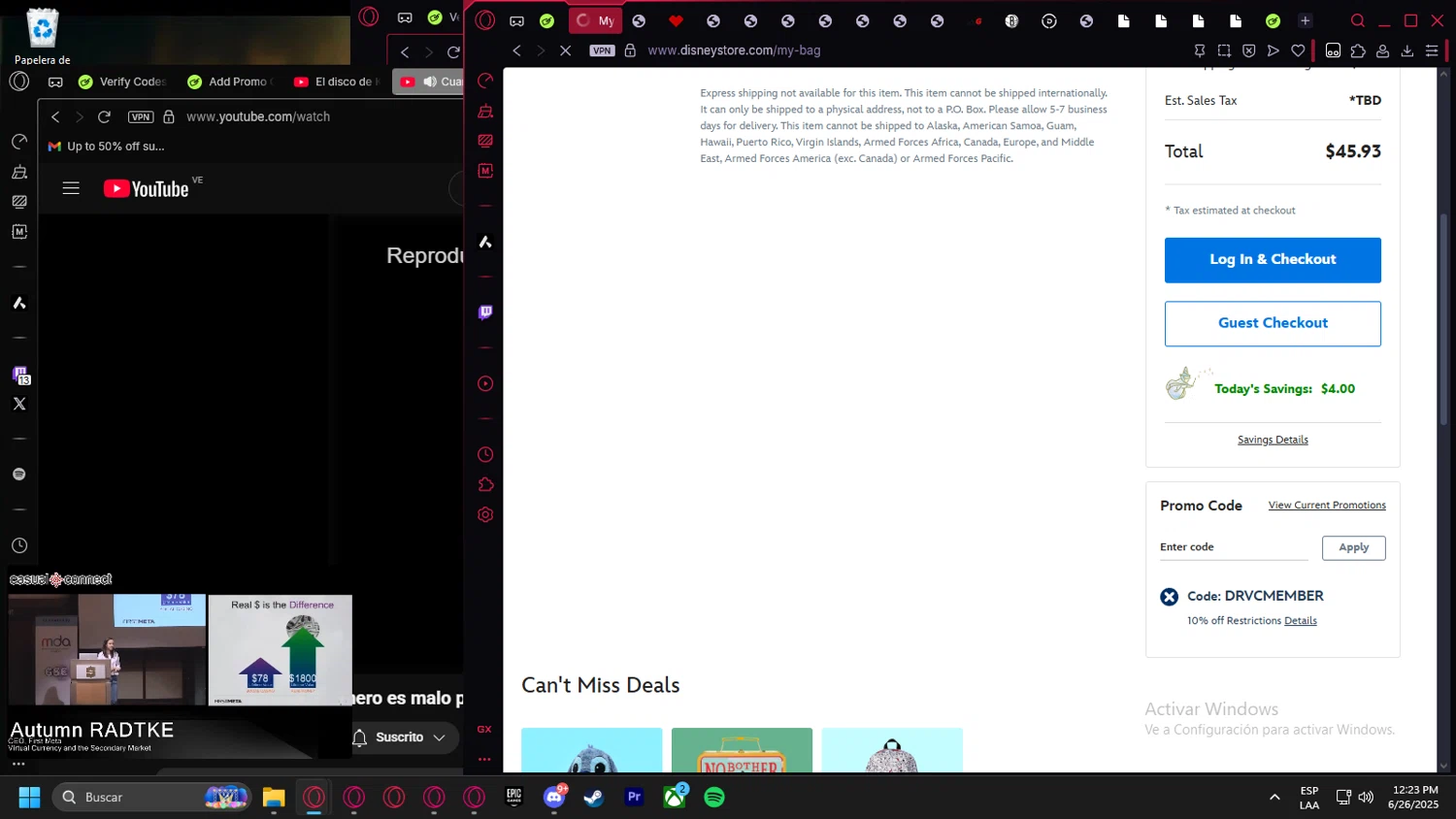Open the X (Twitter) panel in YouTube window sidebar
The height and width of the screenshot is (819, 1456).
click(19, 404)
